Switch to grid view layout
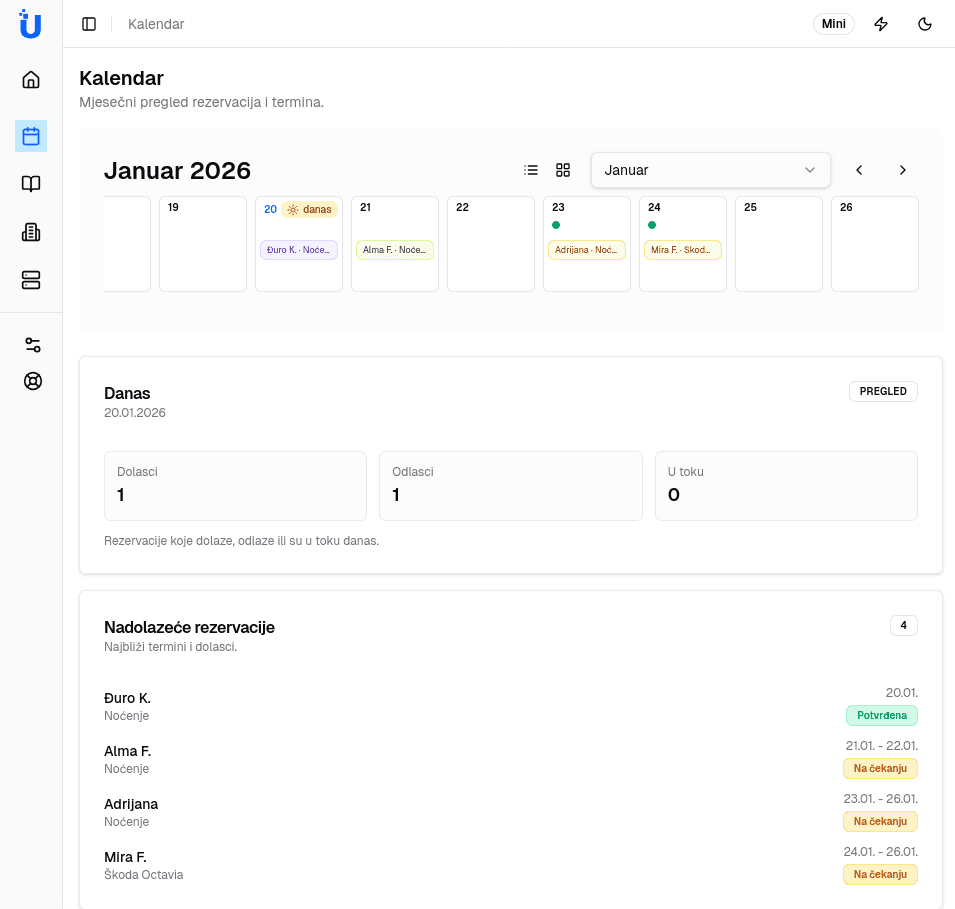Image resolution: width=955 pixels, height=909 pixels. (563, 170)
